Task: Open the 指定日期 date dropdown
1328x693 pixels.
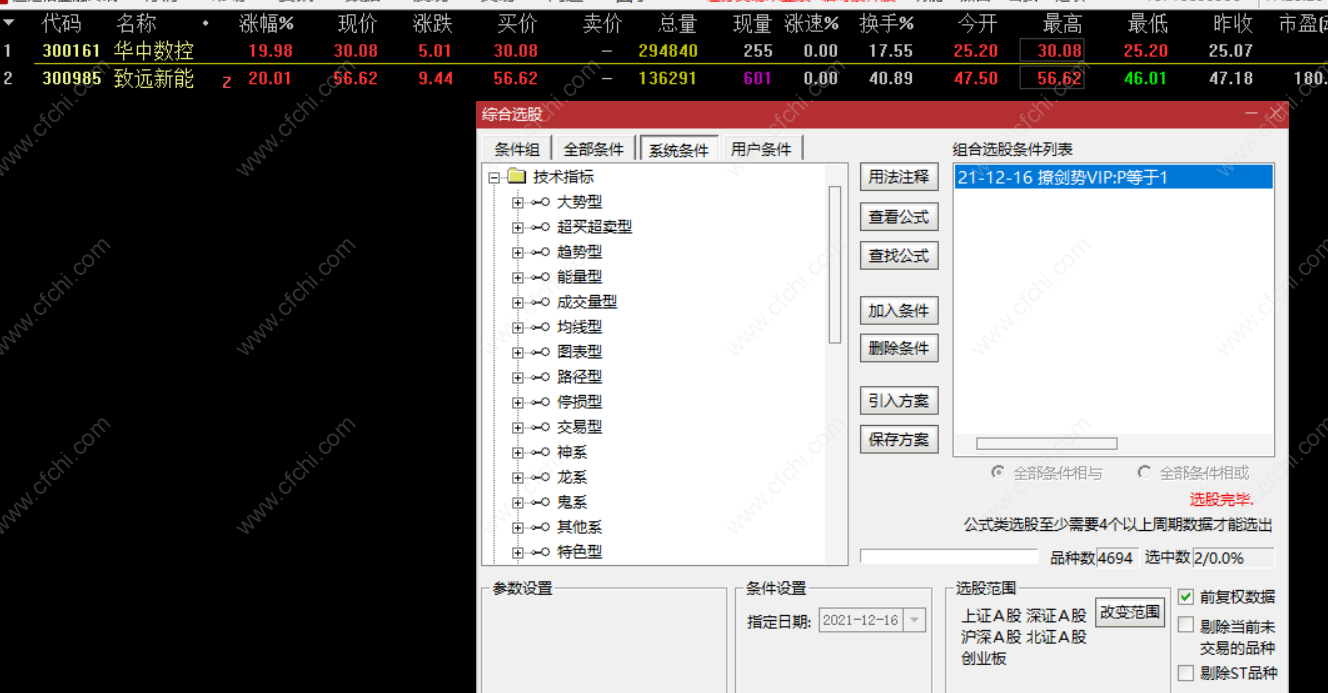Action: coord(914,620)
